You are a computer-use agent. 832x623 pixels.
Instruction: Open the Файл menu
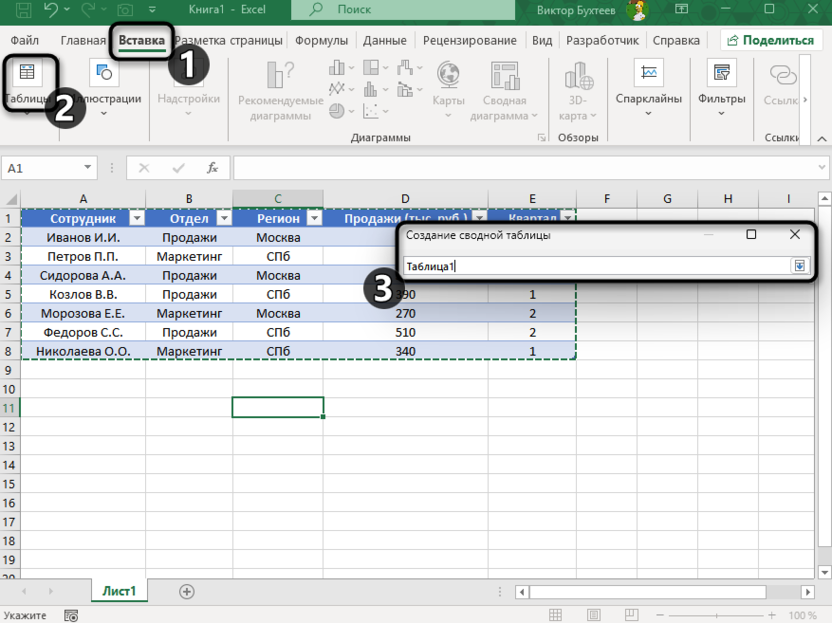(25, 41)
